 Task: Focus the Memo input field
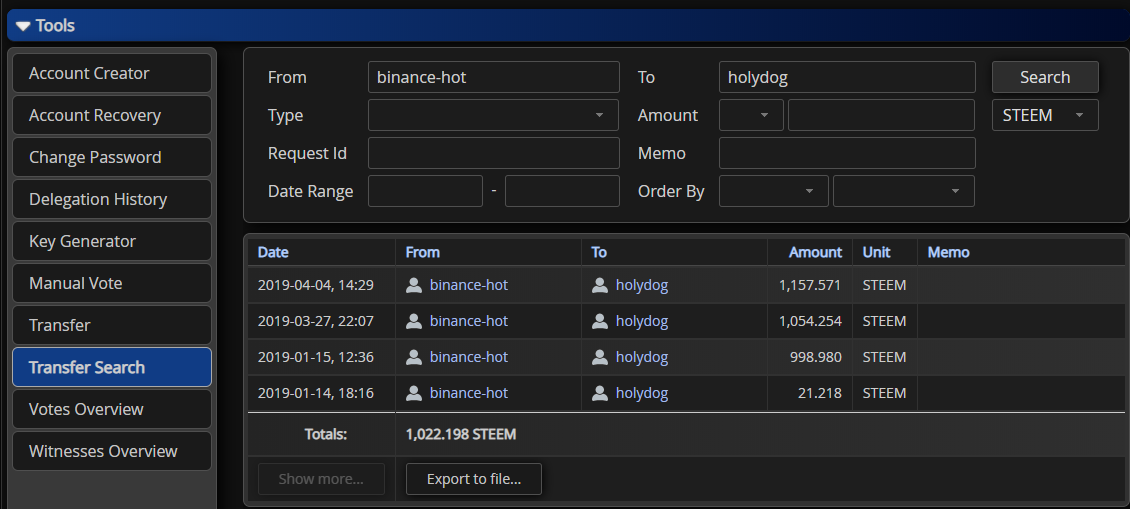click(846, 153)
